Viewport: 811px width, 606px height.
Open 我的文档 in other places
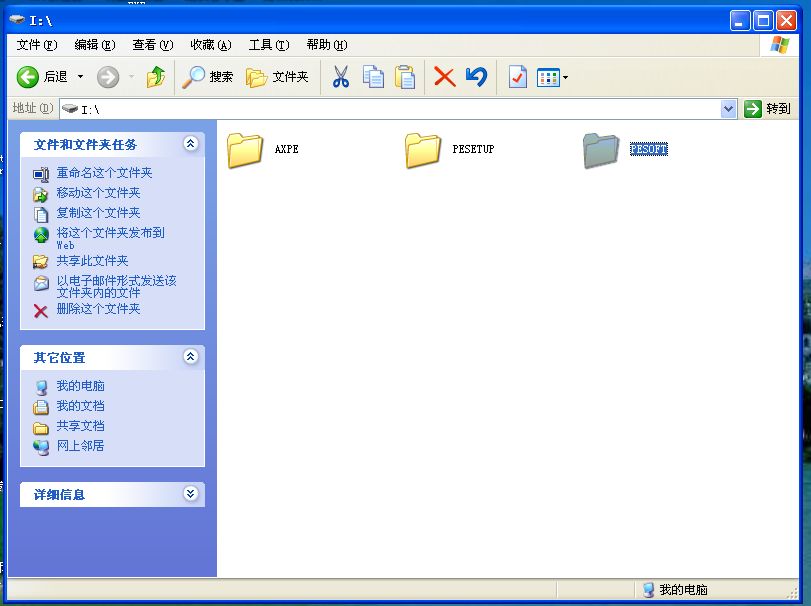coord(80,406)
